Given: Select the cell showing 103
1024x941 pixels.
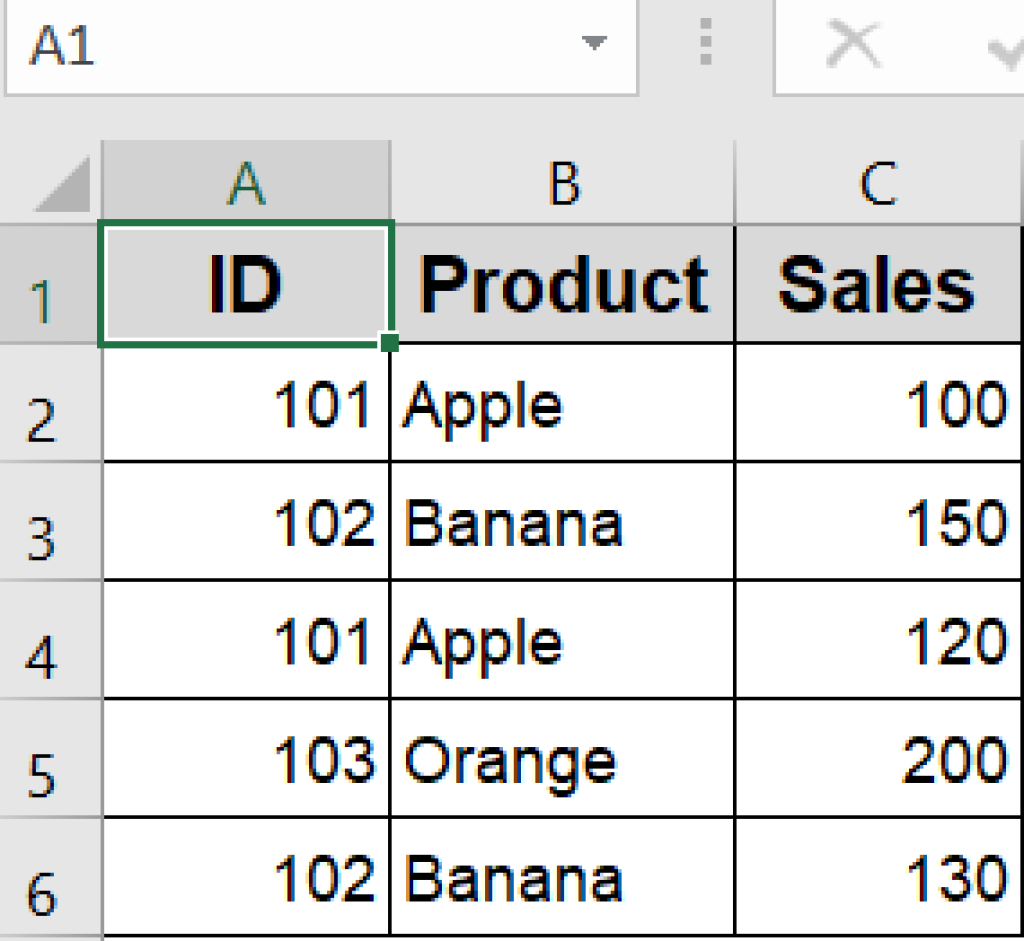Looking at the screenshot, I should click(246, 758).
